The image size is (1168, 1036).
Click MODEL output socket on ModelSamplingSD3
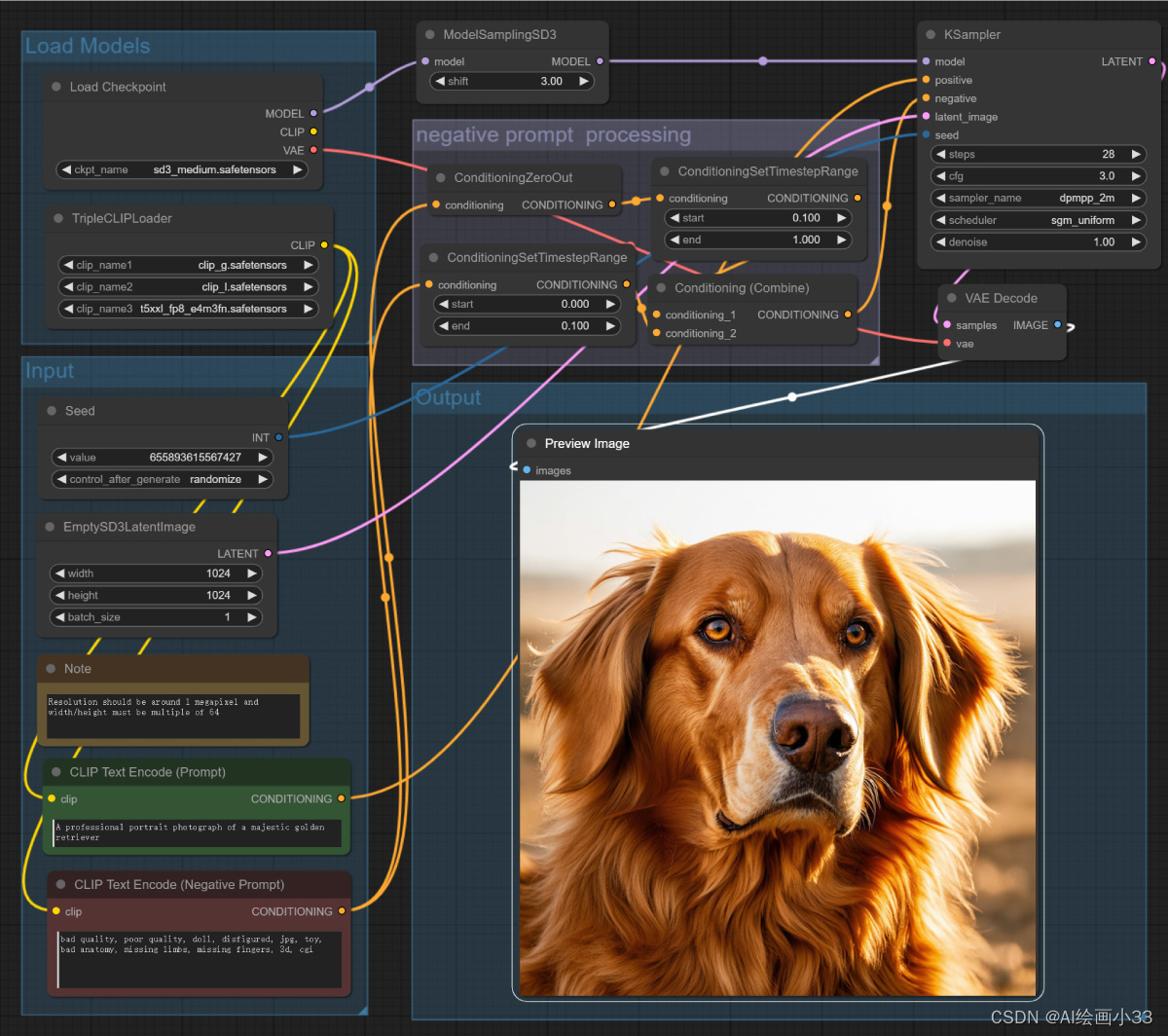click(x=600, y=61)
